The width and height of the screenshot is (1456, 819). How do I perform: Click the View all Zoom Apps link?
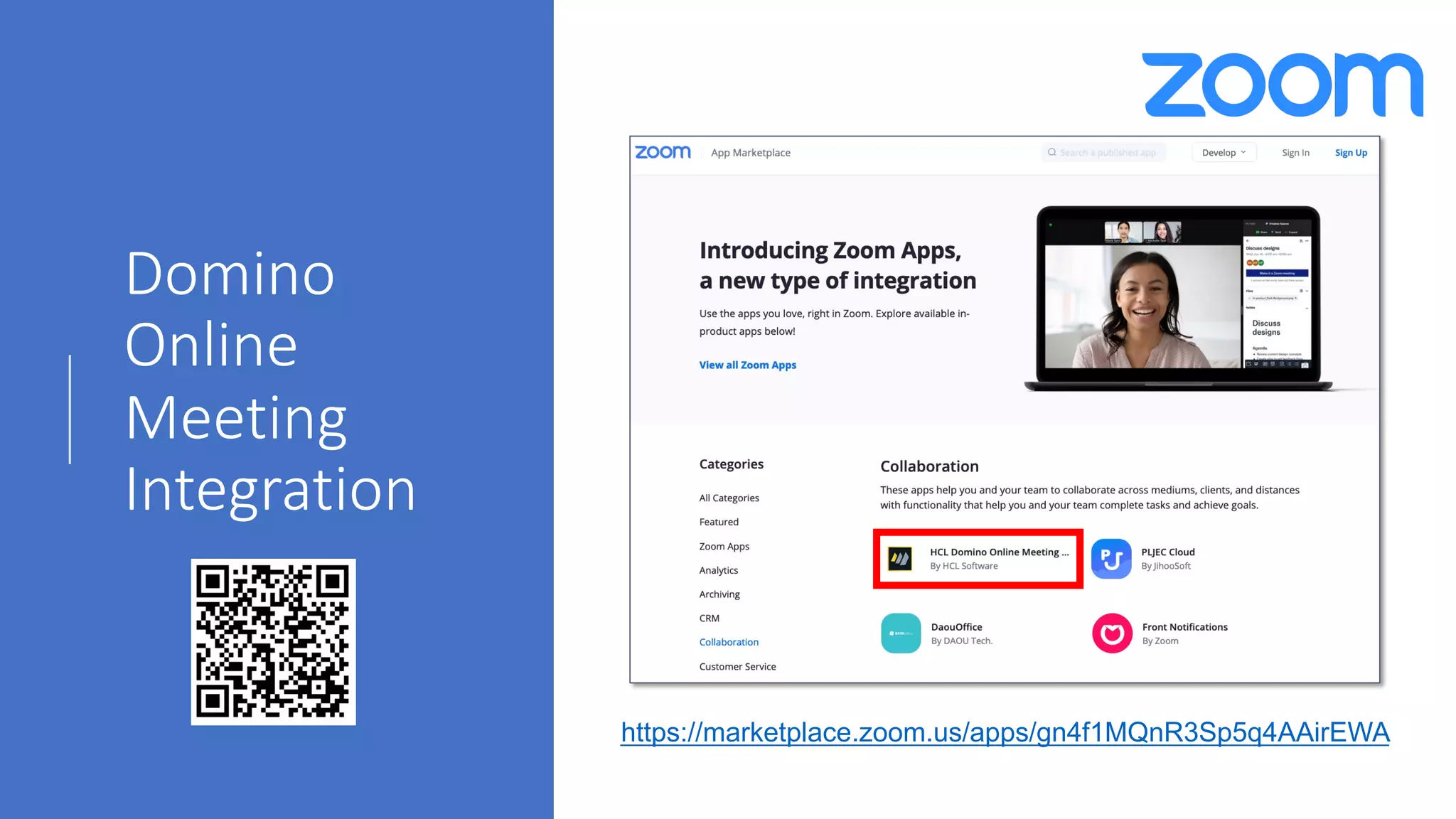point(747,365)
